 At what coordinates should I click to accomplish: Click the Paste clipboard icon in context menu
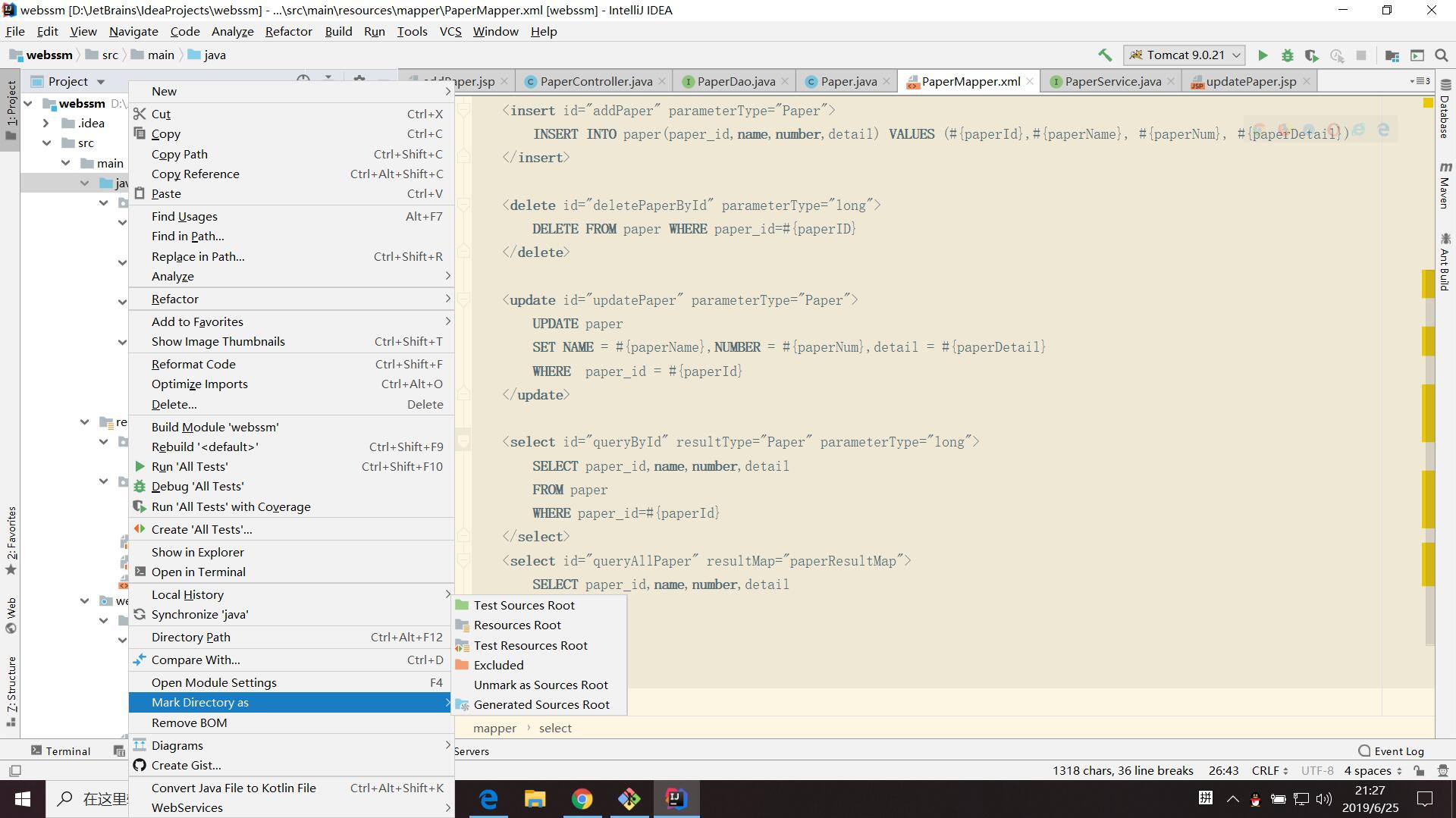[x=140, y=193]
